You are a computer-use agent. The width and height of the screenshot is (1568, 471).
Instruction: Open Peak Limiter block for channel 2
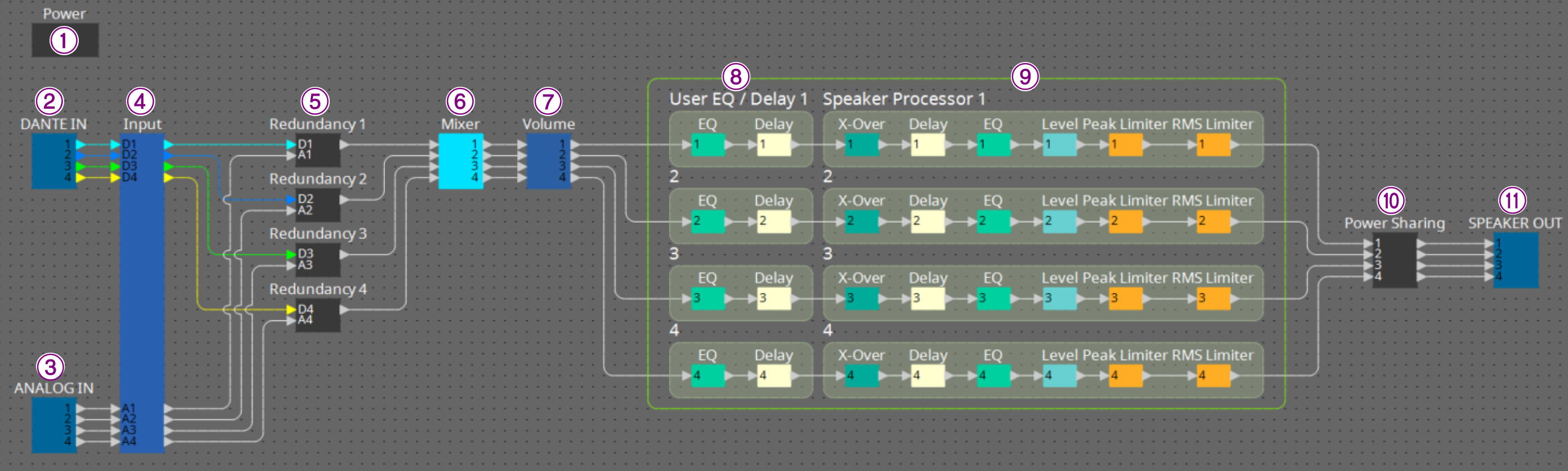tap(1126, 222)
